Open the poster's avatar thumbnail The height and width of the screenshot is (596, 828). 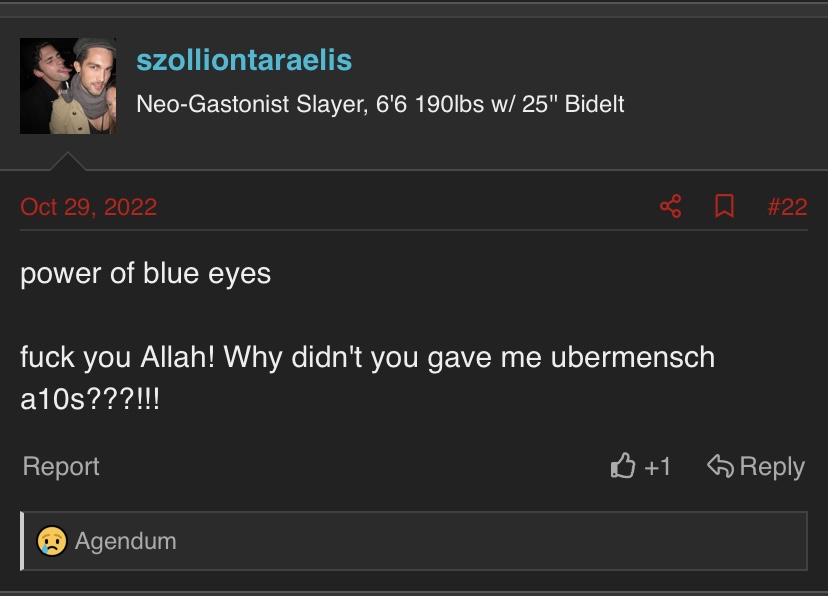[68, 86]
